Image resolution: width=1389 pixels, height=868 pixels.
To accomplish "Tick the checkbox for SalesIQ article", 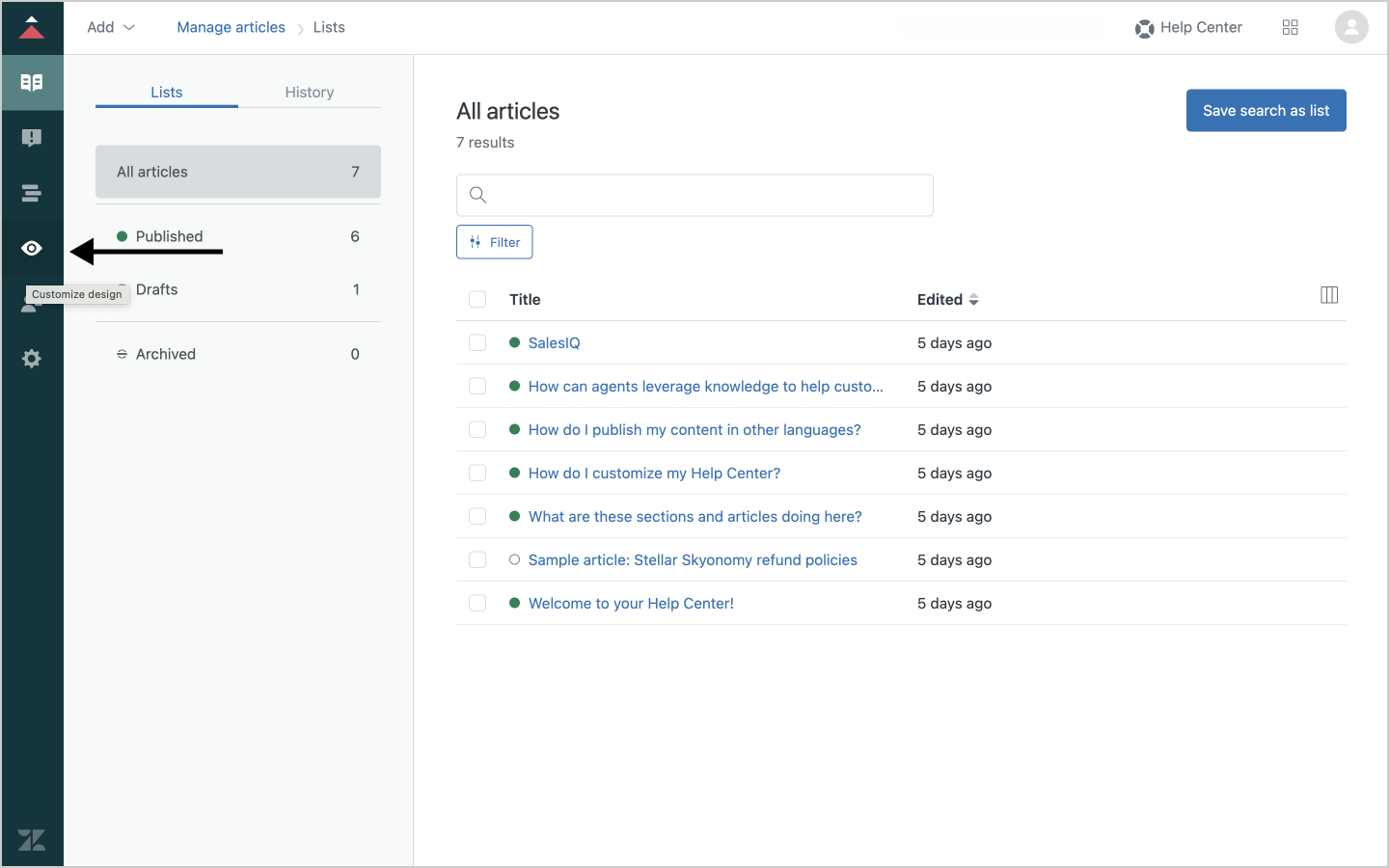I will pos(477,343).
